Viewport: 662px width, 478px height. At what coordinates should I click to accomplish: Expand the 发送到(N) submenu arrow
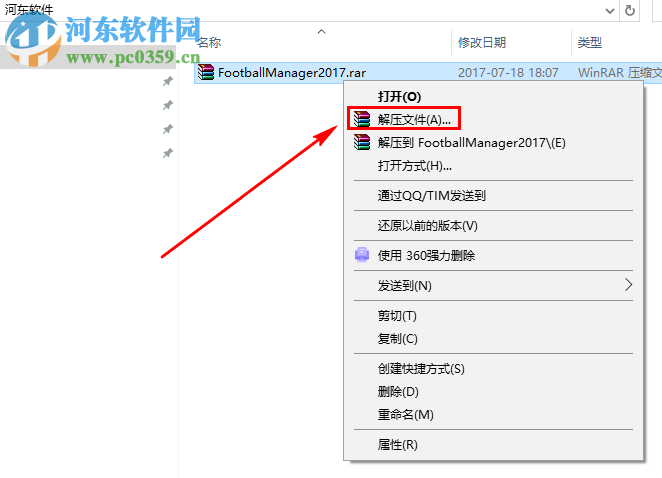tap(628, 285)
